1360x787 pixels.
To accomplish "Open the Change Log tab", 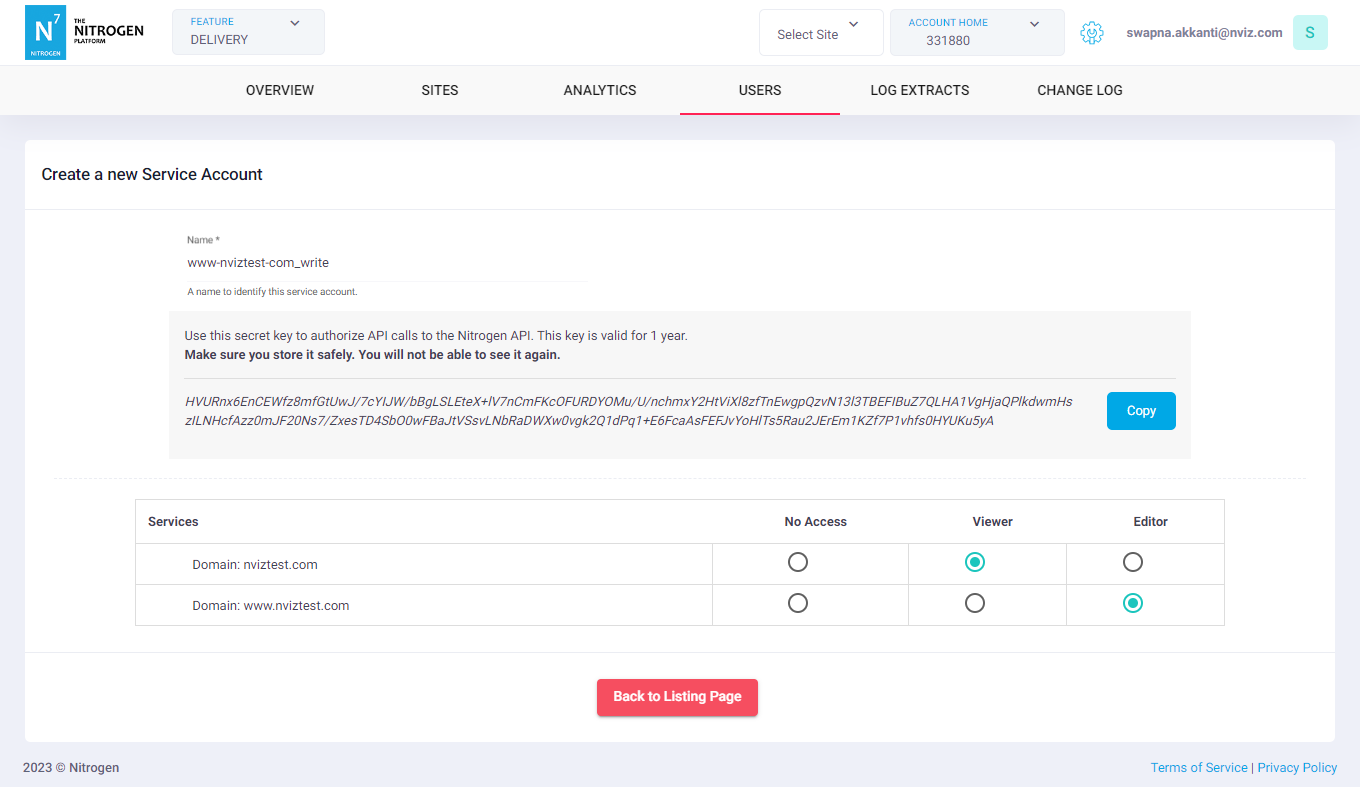I will click(1079, 90).
